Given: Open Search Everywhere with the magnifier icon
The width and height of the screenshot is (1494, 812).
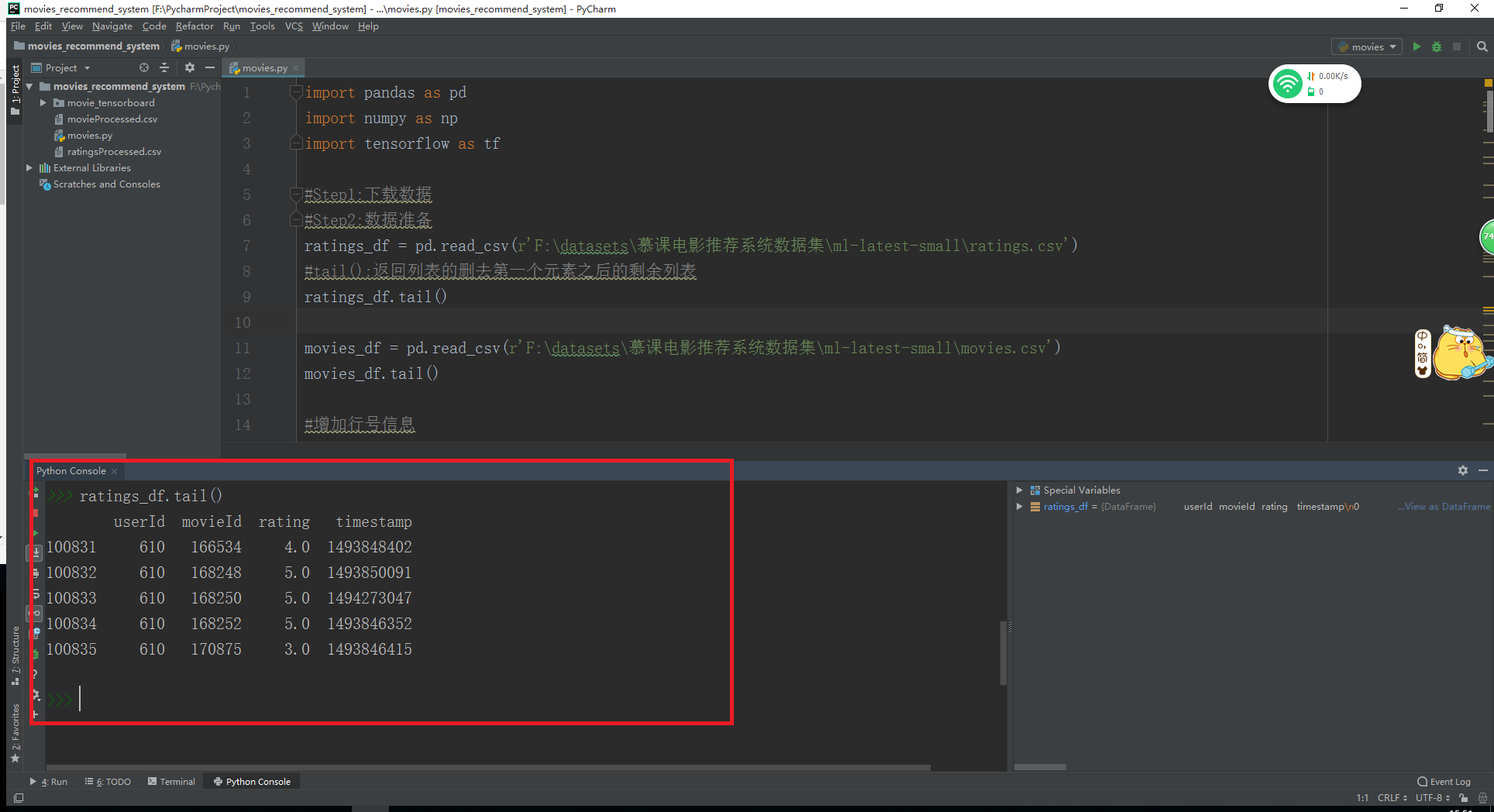Looking at the screenshot, I should point(1481,46).
